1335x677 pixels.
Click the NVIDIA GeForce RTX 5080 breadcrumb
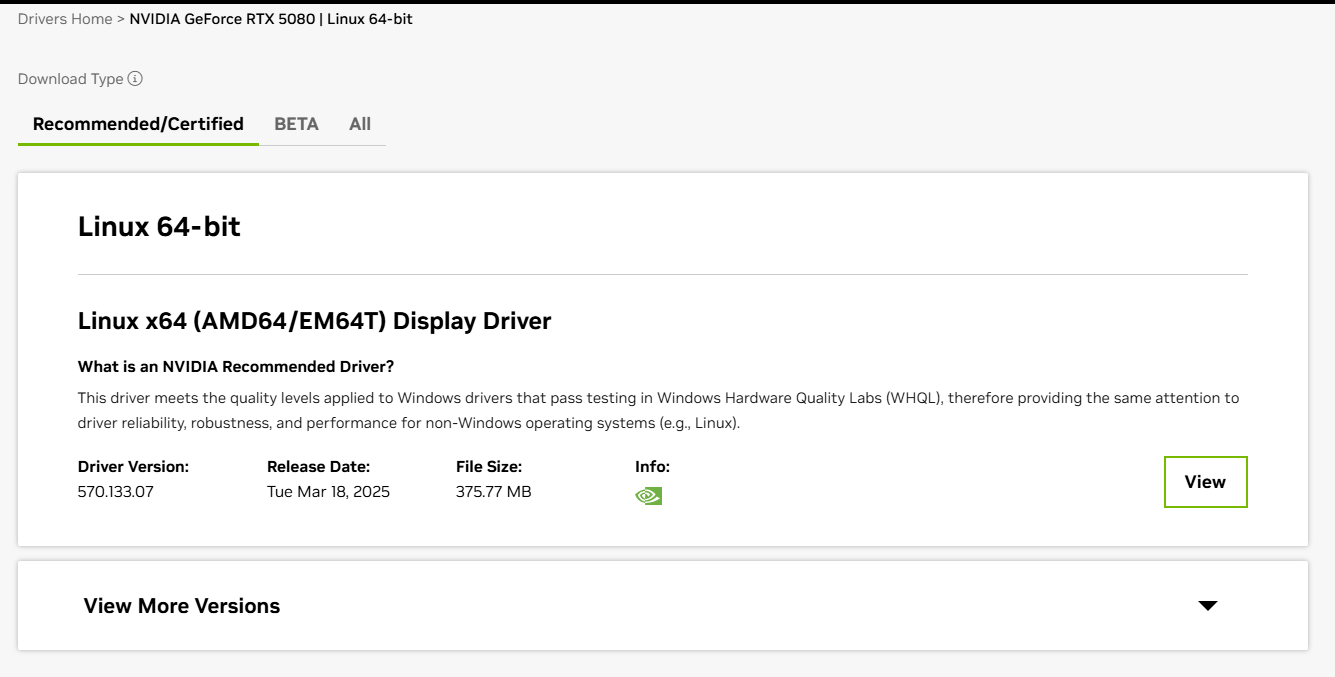coord(271,19)
